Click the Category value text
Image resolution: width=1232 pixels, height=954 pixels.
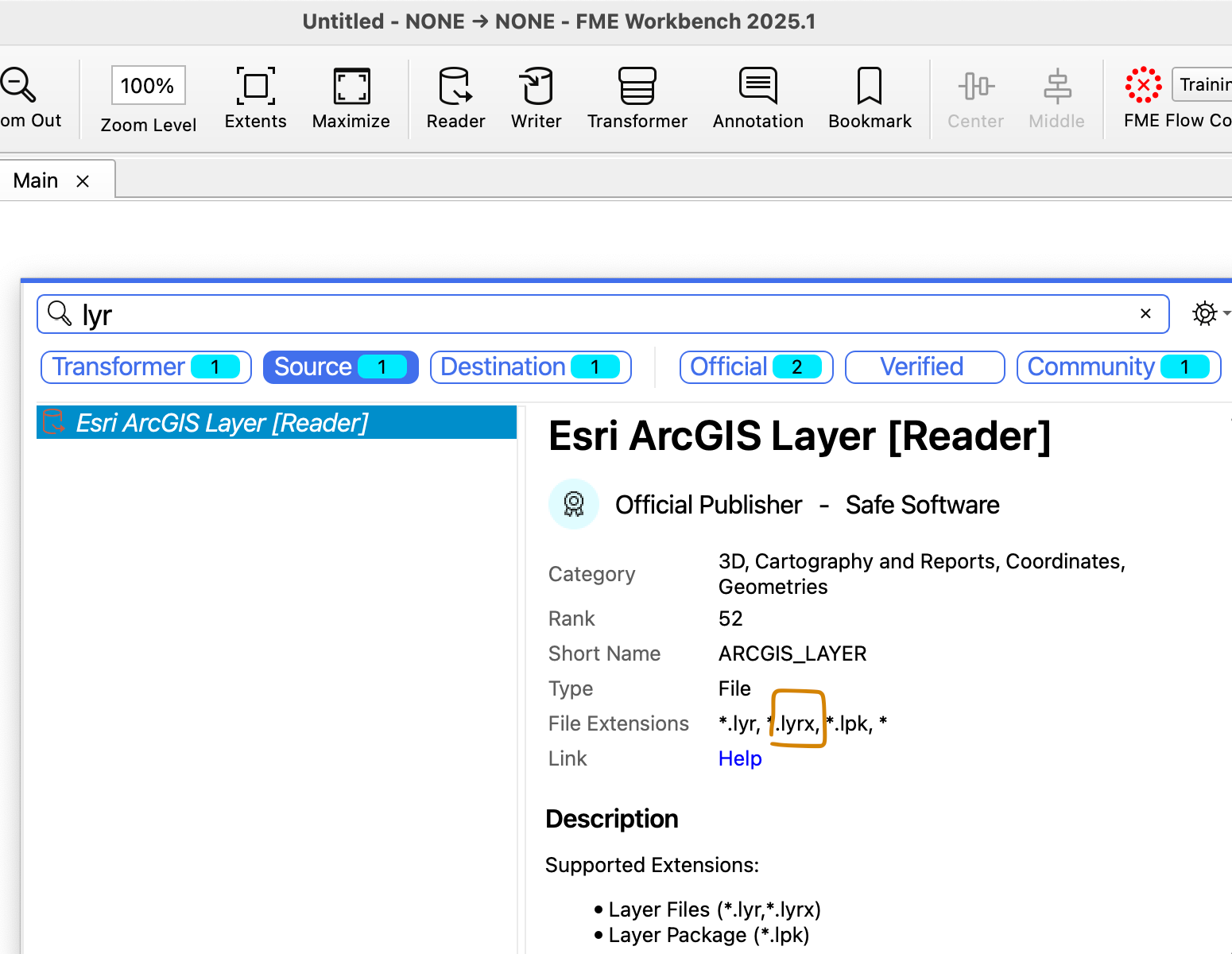pyautogui.click(x=922, y=574)
